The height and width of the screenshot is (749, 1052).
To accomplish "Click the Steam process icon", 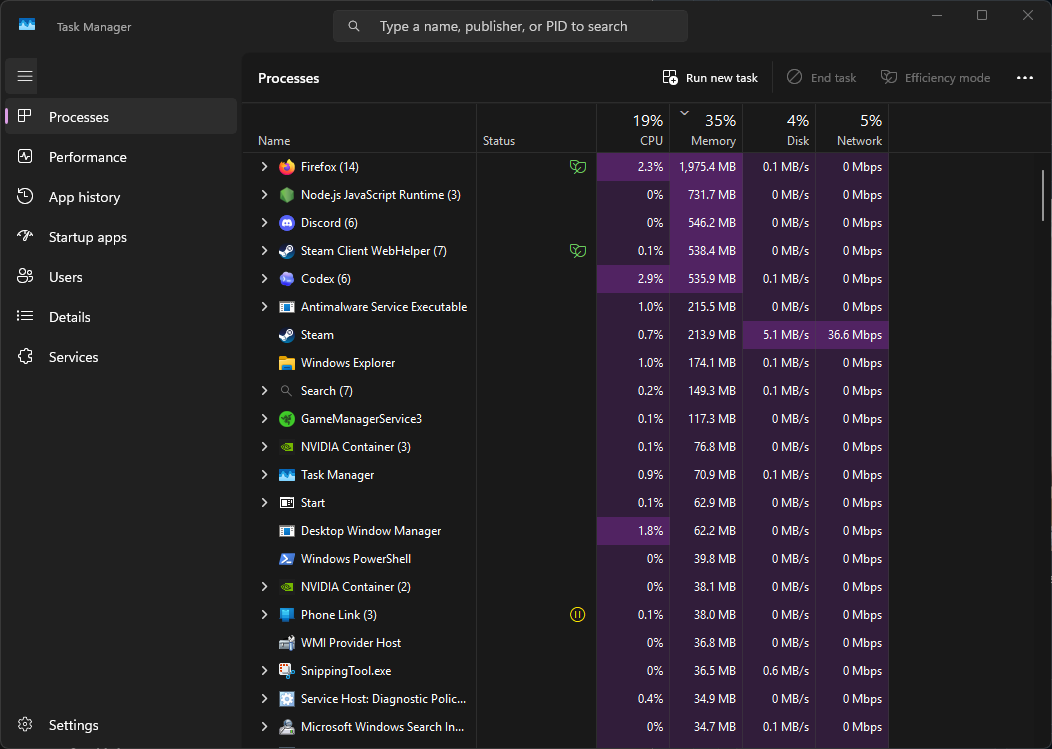I will coord(286,335).
